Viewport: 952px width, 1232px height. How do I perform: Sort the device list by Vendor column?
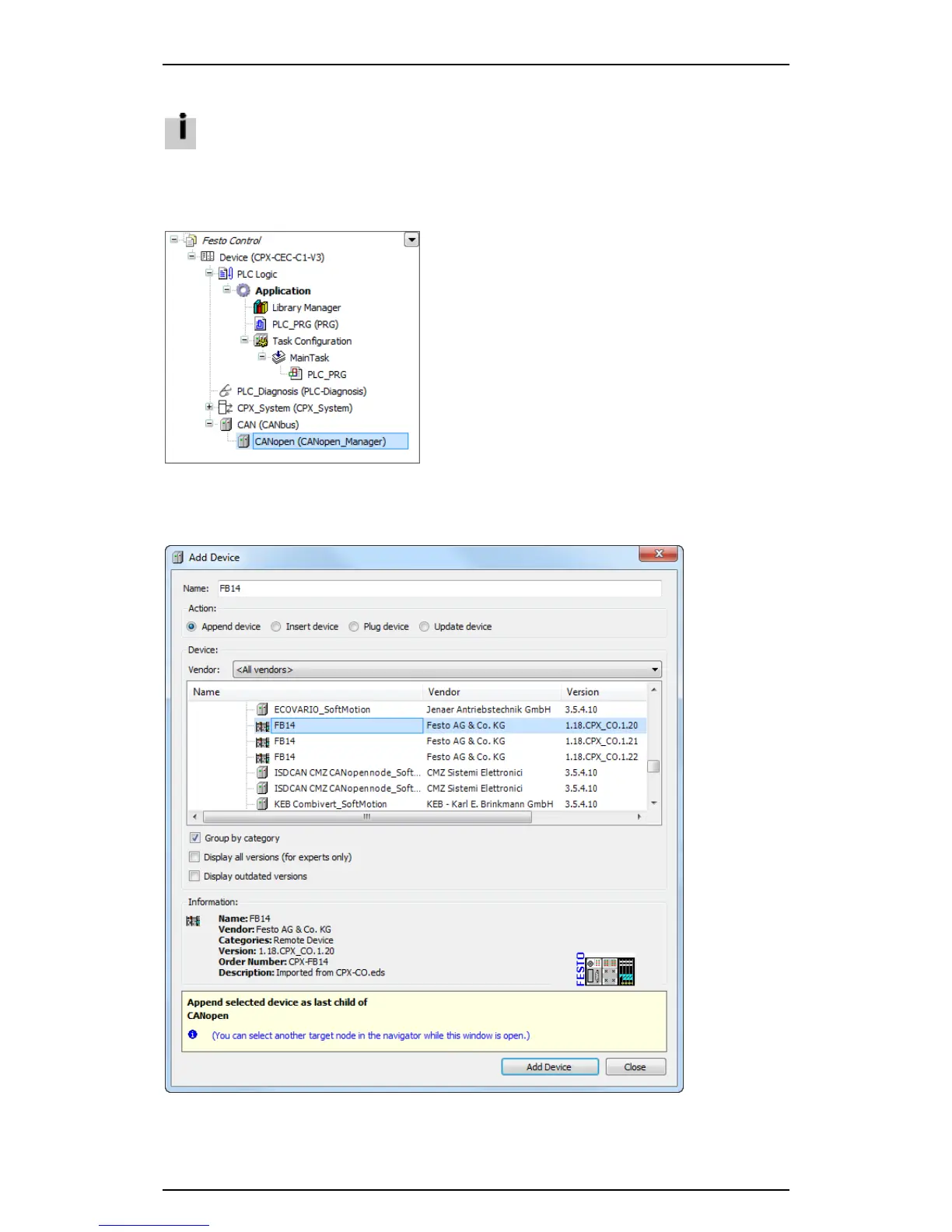(x=492, y=691)
